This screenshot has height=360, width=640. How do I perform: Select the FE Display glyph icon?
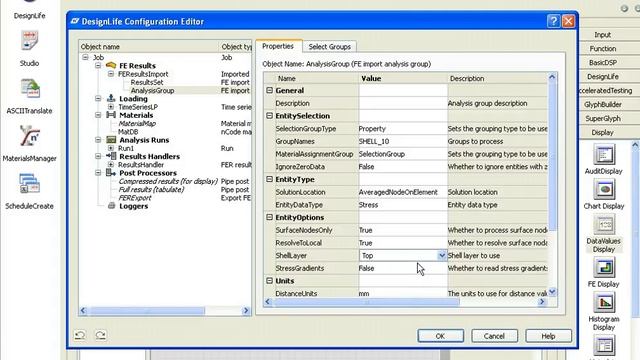click(604, 267)
